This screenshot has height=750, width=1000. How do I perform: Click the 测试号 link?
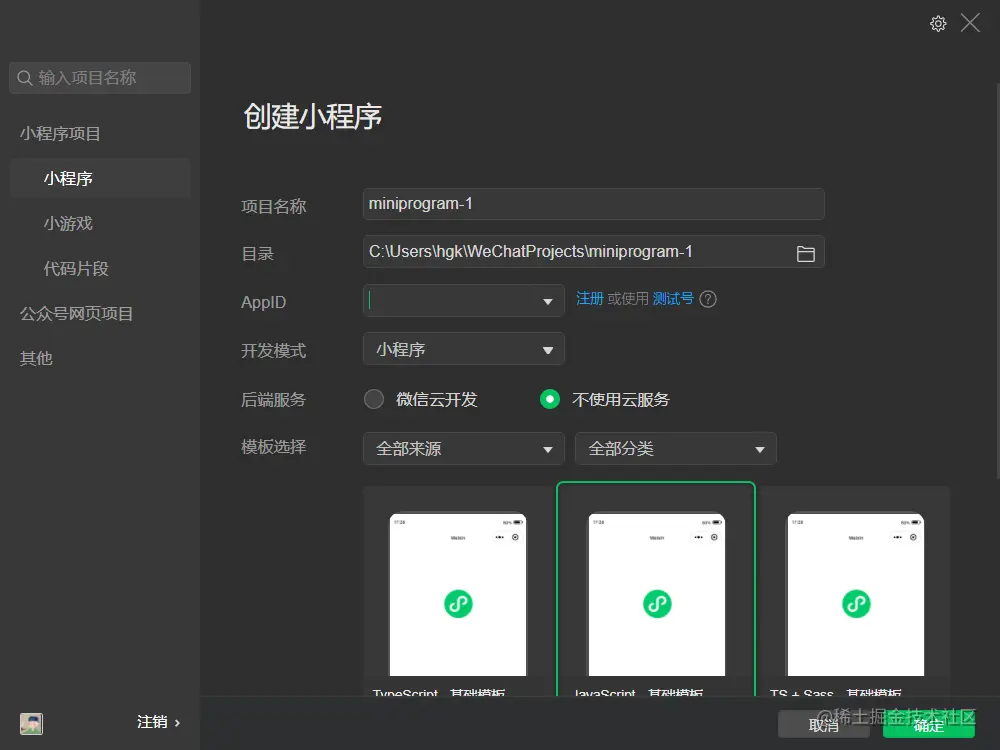[x=673, y=298]
